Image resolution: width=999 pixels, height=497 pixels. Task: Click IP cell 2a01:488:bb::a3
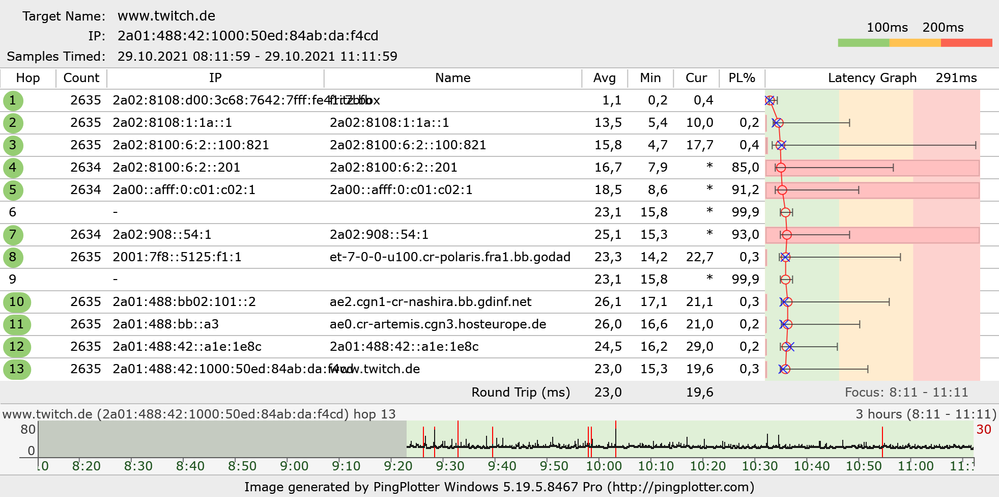[x=166, y=324]
